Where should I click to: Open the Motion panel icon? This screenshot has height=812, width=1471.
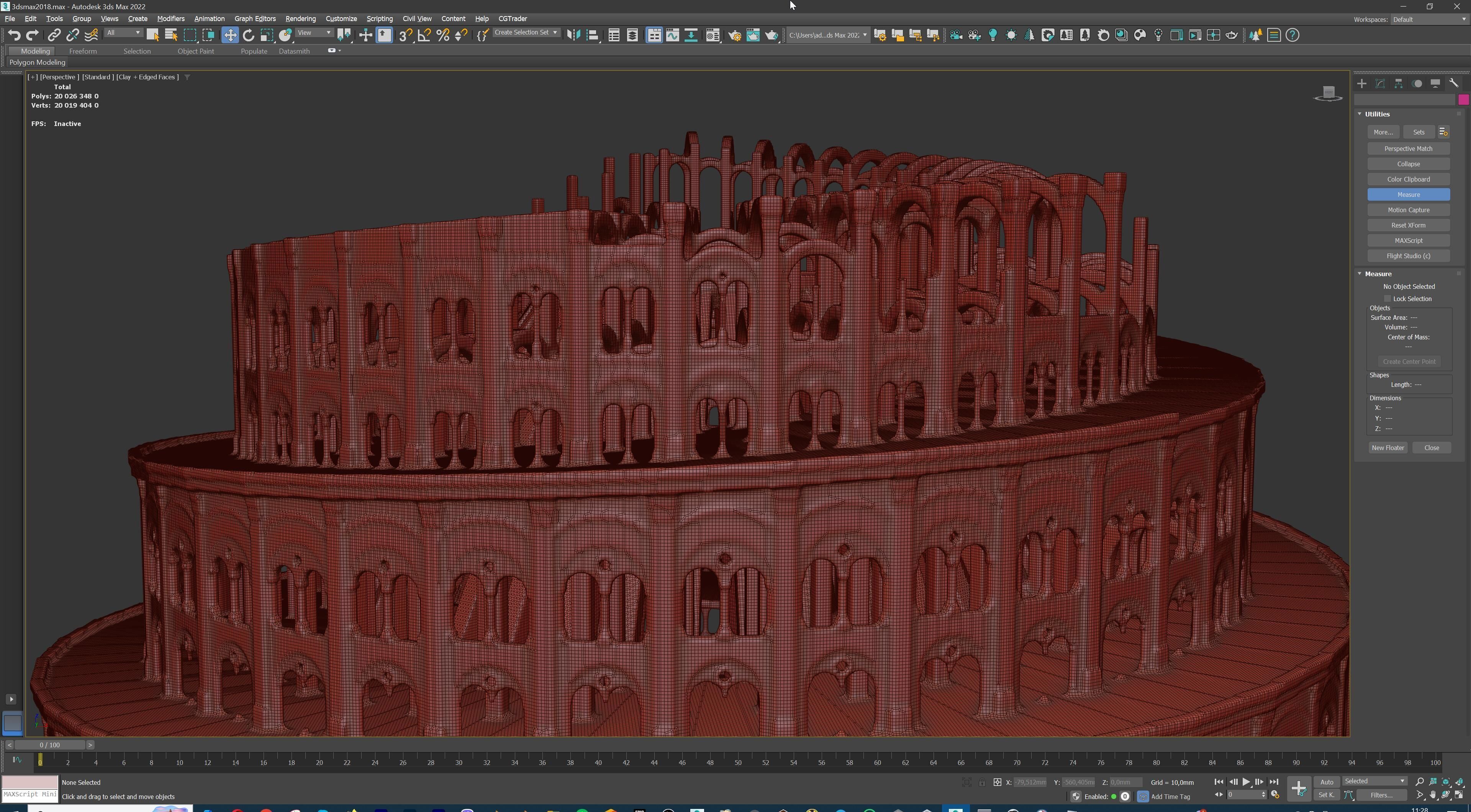[1417, 83]
